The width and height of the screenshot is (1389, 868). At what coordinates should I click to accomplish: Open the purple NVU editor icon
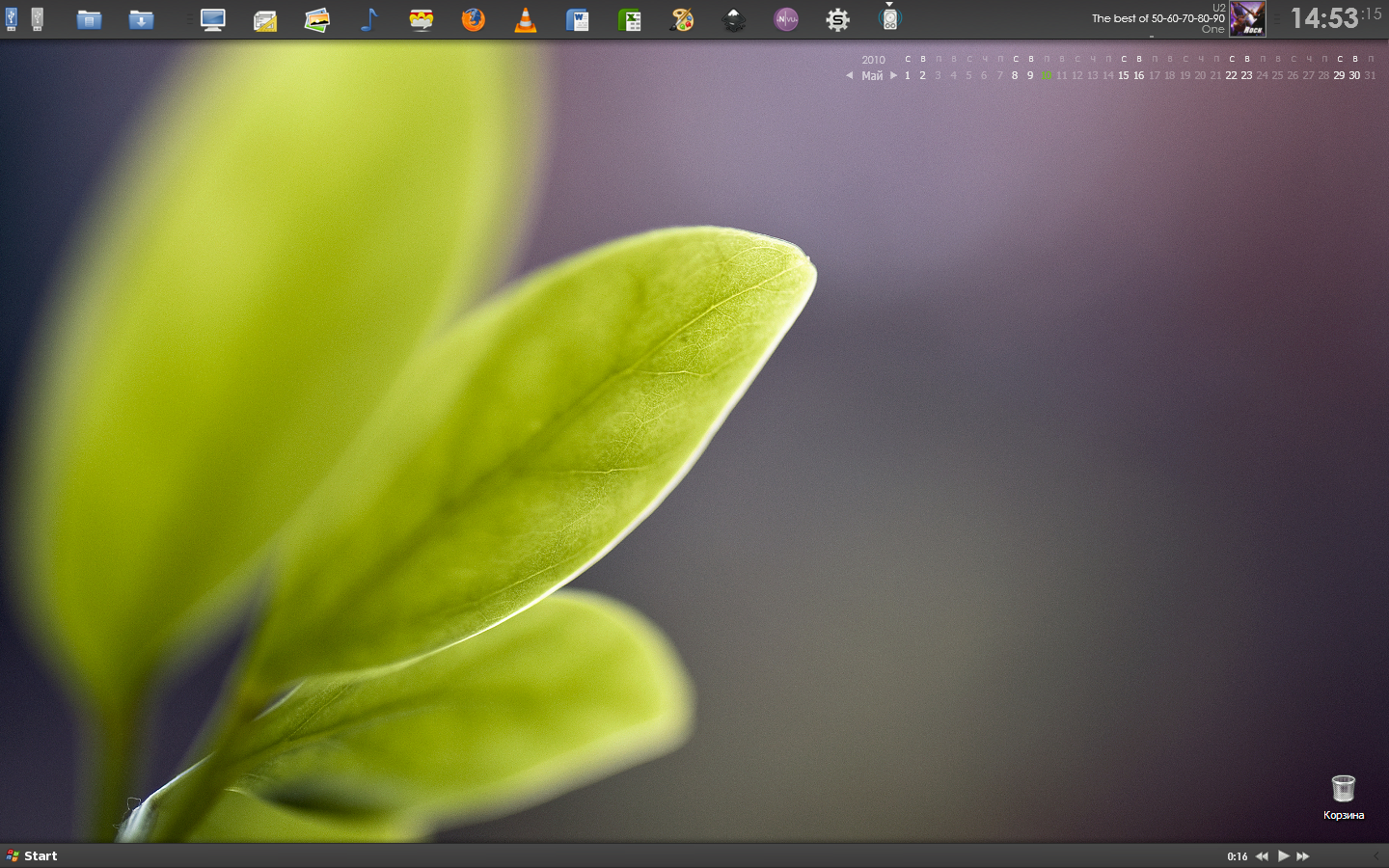pos(786,19)
